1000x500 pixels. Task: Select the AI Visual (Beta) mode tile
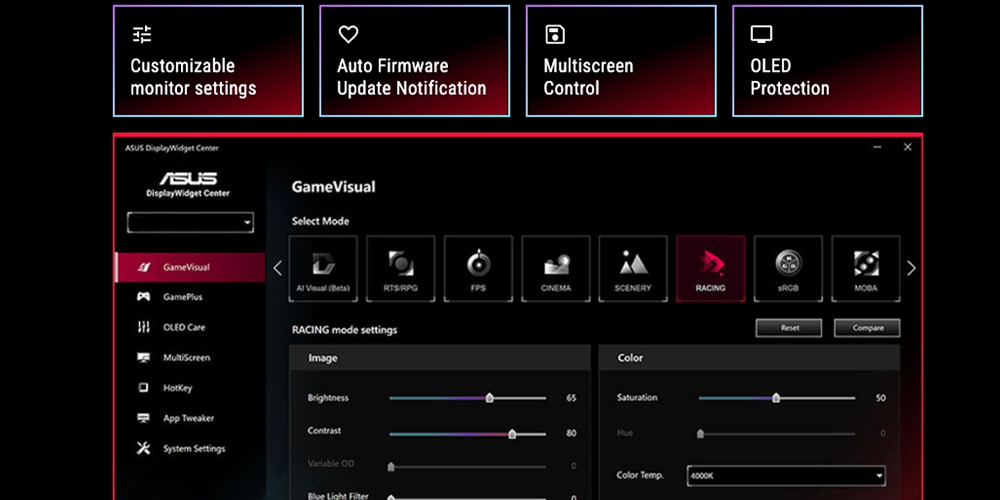click(x=323, y=268)
